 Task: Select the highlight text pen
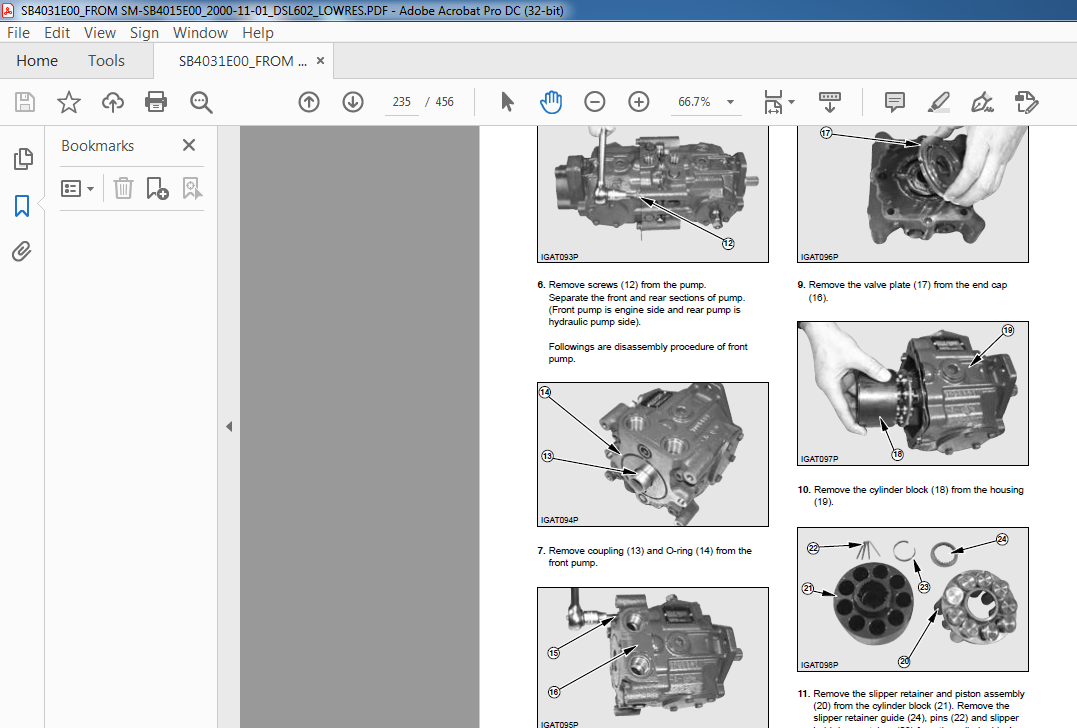pyautogui.click(x=938, y=102)
